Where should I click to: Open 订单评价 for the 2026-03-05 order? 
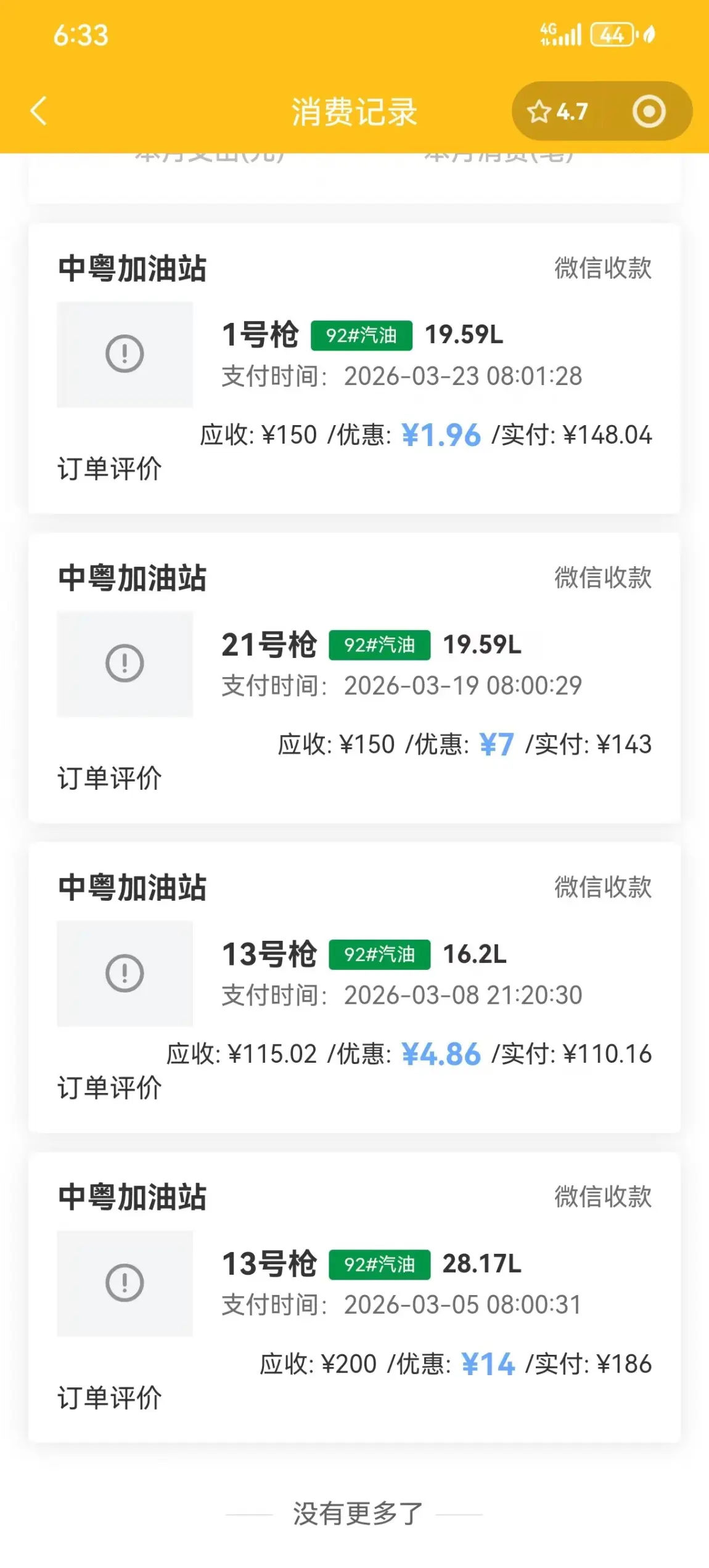coord(110,1398)
